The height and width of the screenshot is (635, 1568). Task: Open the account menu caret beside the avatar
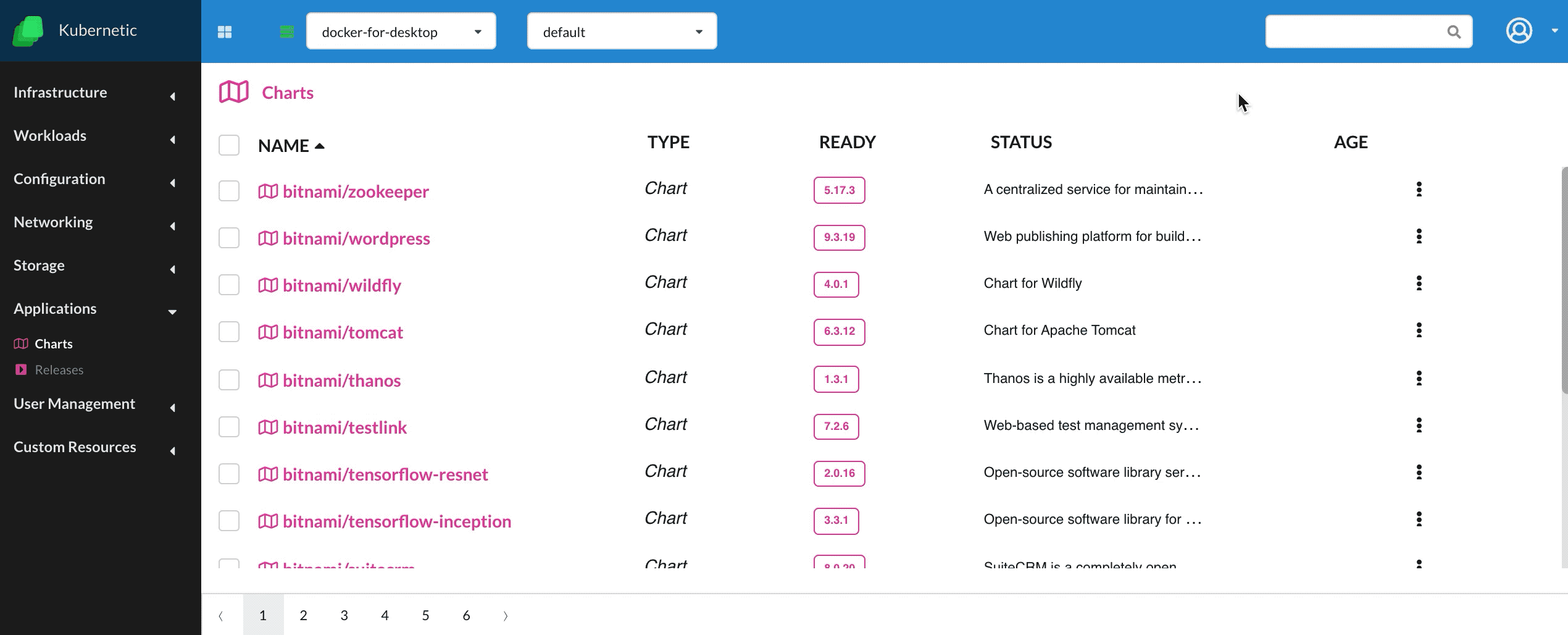click(1554, 31)
